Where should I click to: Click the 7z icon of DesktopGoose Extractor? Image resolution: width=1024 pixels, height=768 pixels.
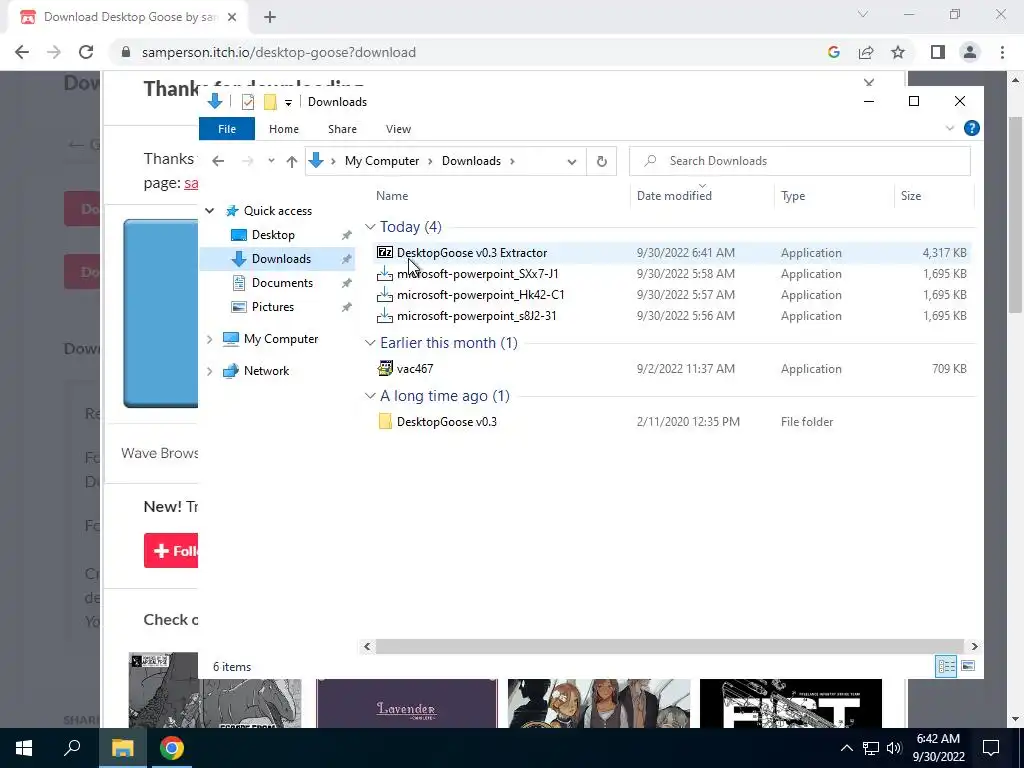pos(385,252)
